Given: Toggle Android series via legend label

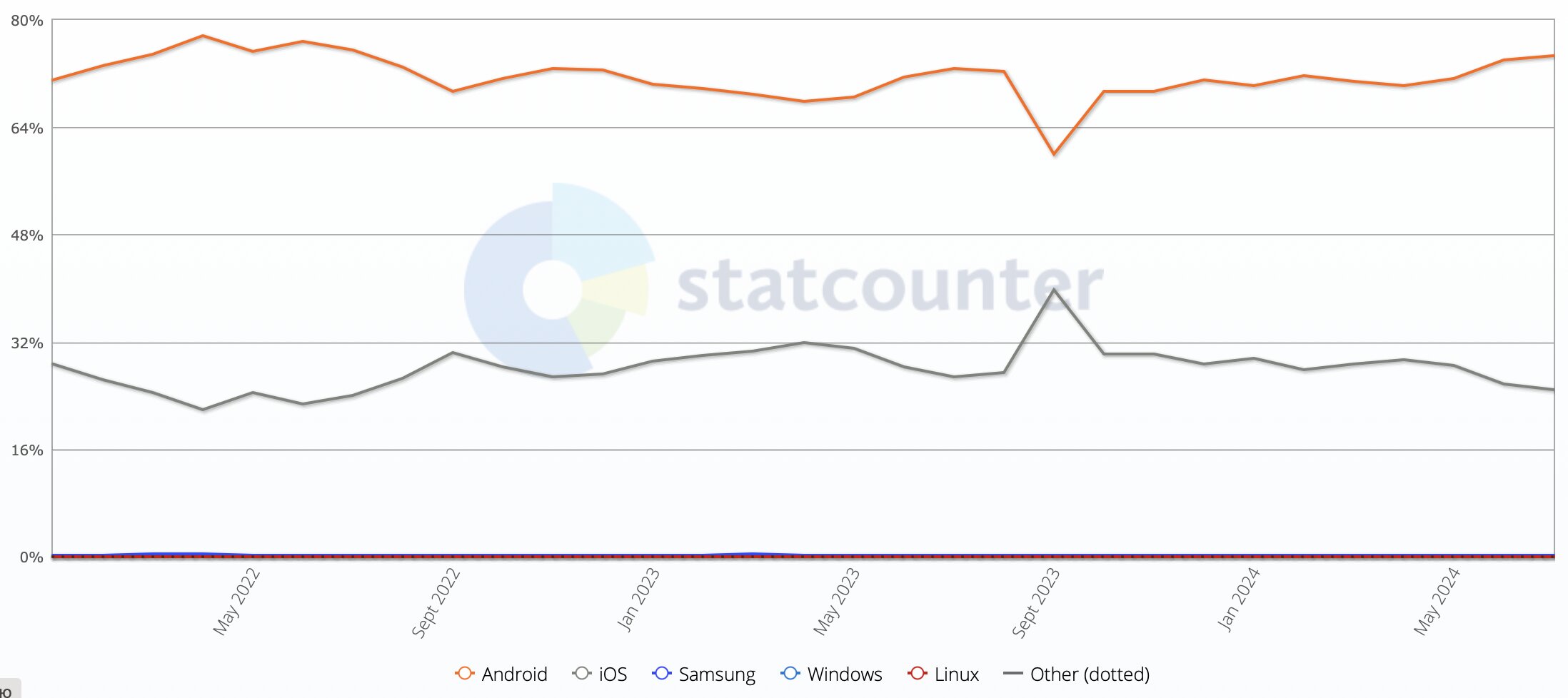Looking at the screenshot, I should (514, 674).
